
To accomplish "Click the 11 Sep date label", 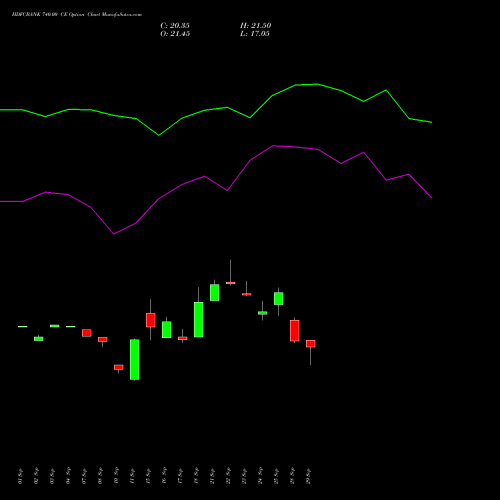I will 132,477.
